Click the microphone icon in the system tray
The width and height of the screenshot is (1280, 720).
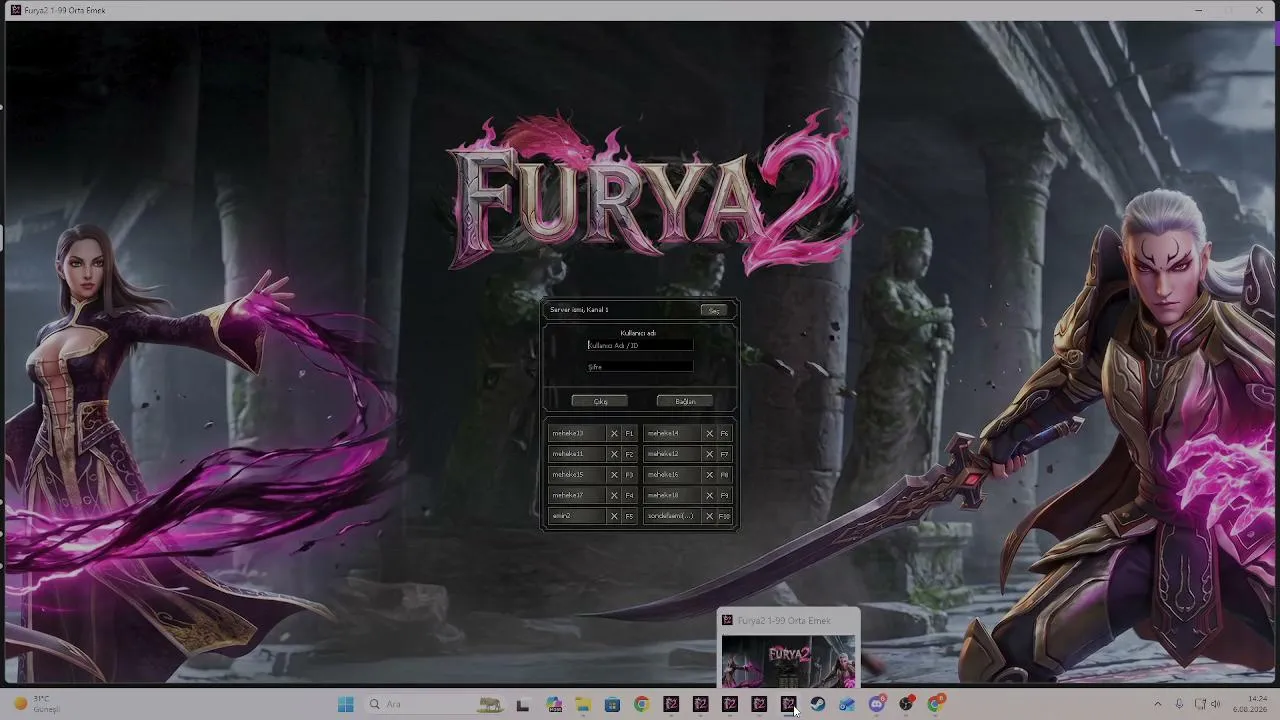pos(1180,704)
